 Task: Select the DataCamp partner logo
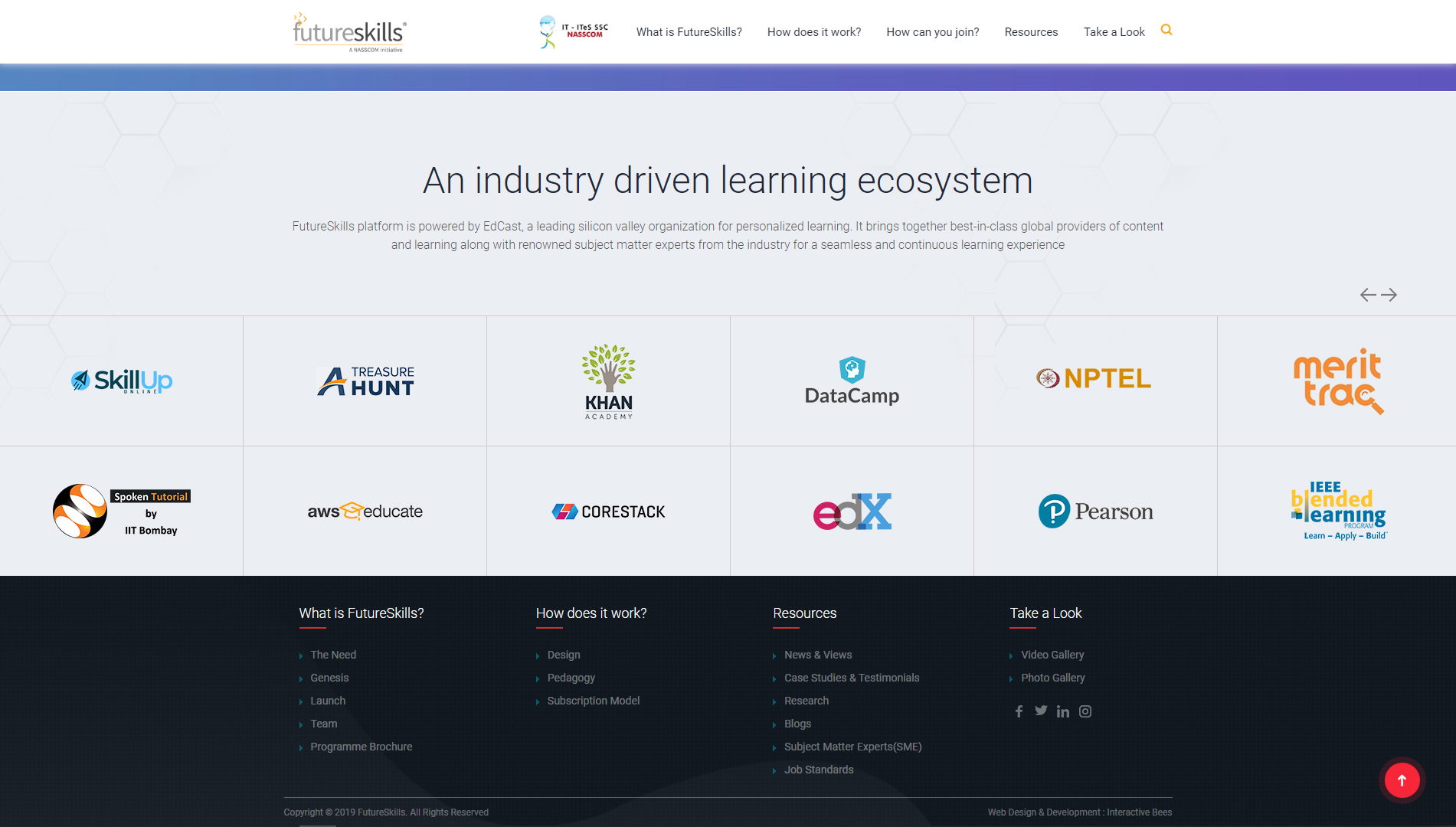point(852,381)
